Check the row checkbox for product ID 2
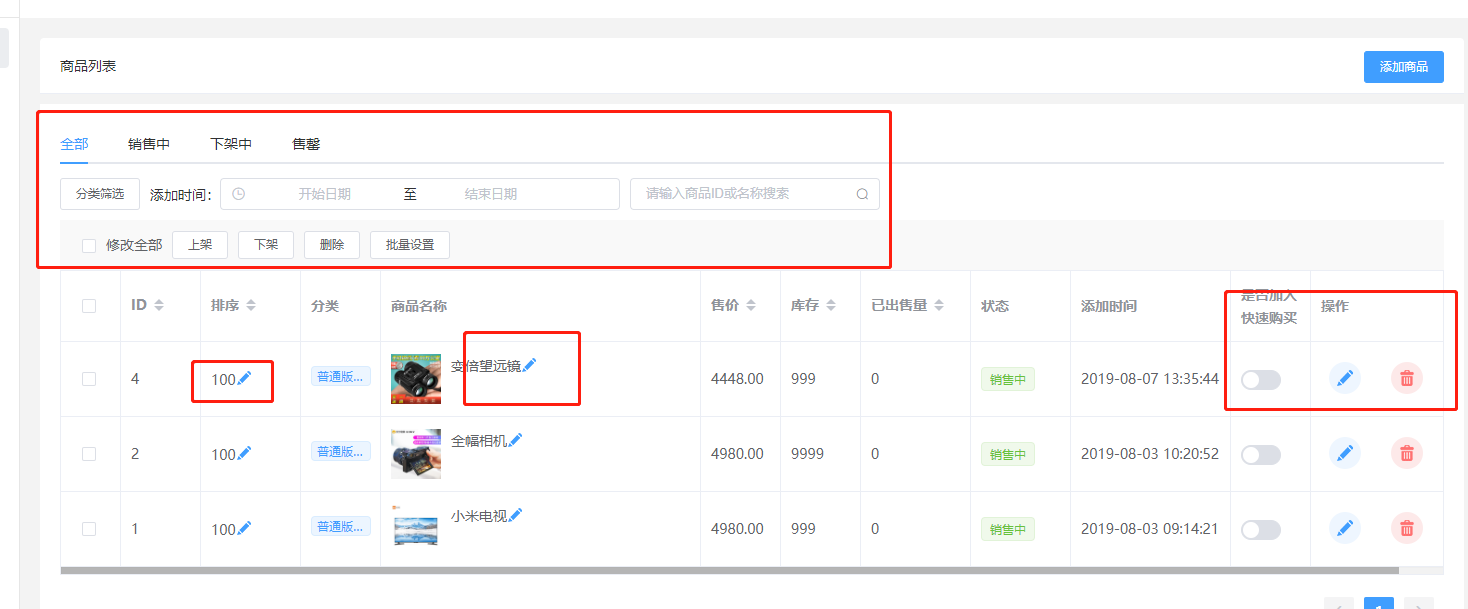This screenshot has width=1468, height=609. [89, 454]
